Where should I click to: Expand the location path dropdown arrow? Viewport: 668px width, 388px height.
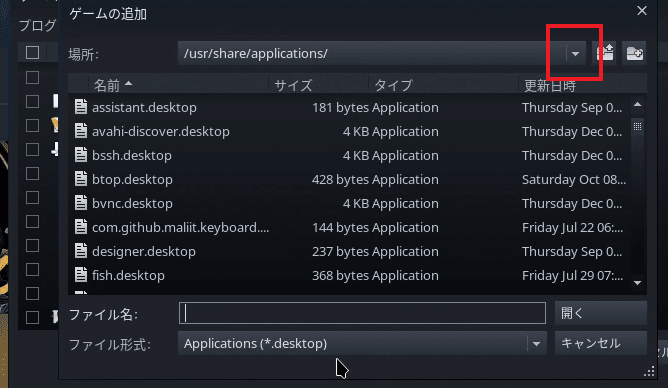576,54
